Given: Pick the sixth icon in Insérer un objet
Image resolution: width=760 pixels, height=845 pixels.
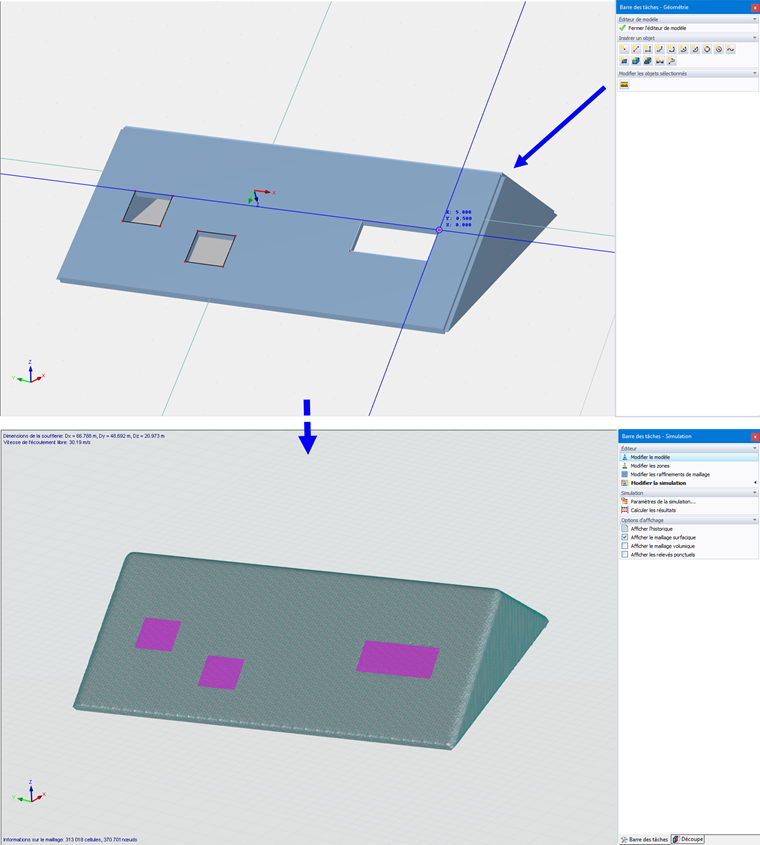Looking at the screenshot, I should (683, 49).
